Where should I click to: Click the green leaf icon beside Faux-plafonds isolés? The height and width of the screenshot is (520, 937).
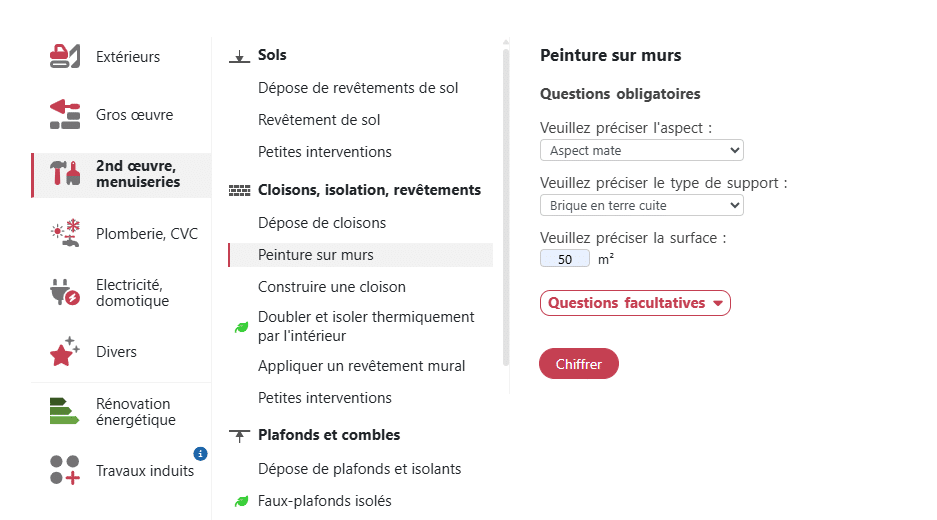(241, 501)
